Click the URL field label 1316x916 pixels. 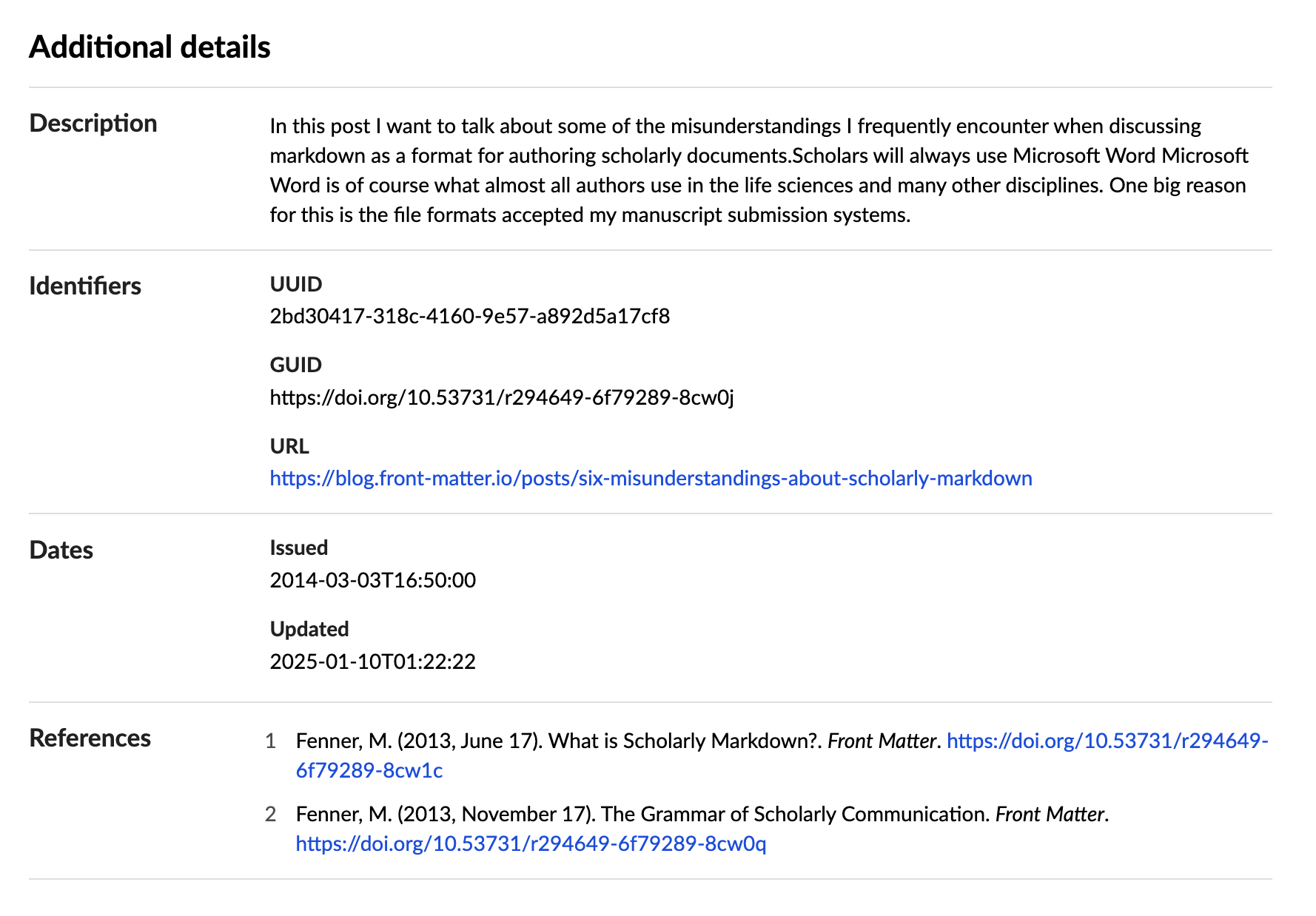coord(289,446)
